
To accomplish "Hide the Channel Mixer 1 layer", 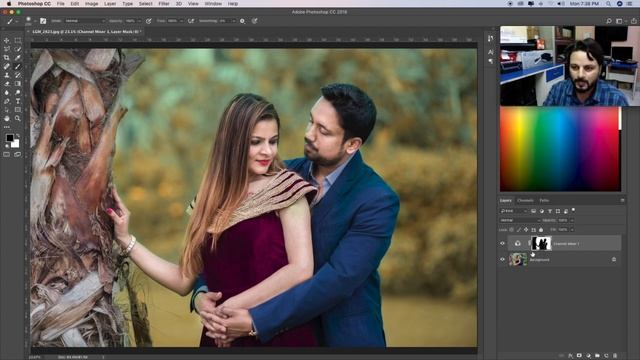I will click(502, 244).
